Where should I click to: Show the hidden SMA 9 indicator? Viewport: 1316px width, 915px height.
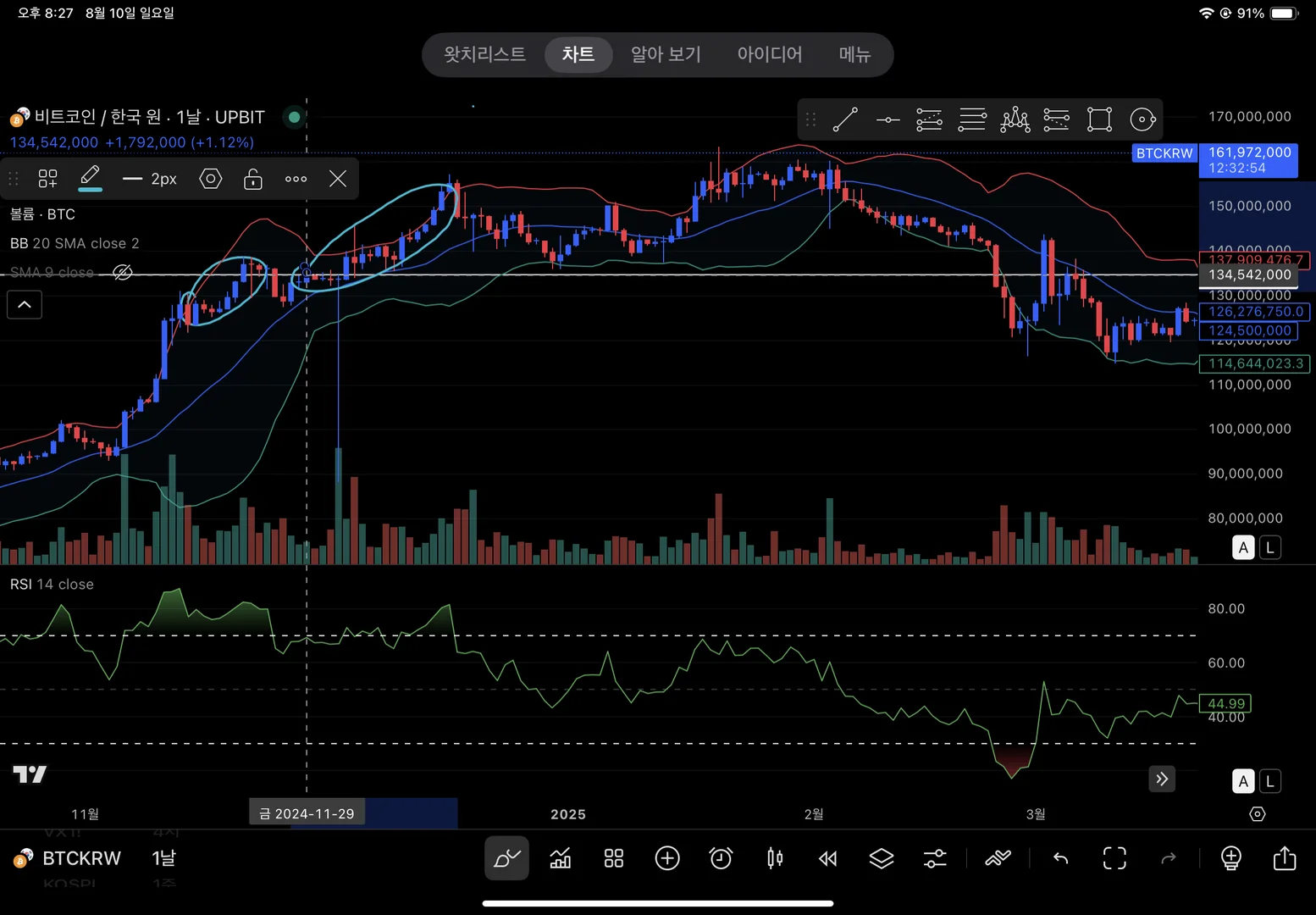123,272
